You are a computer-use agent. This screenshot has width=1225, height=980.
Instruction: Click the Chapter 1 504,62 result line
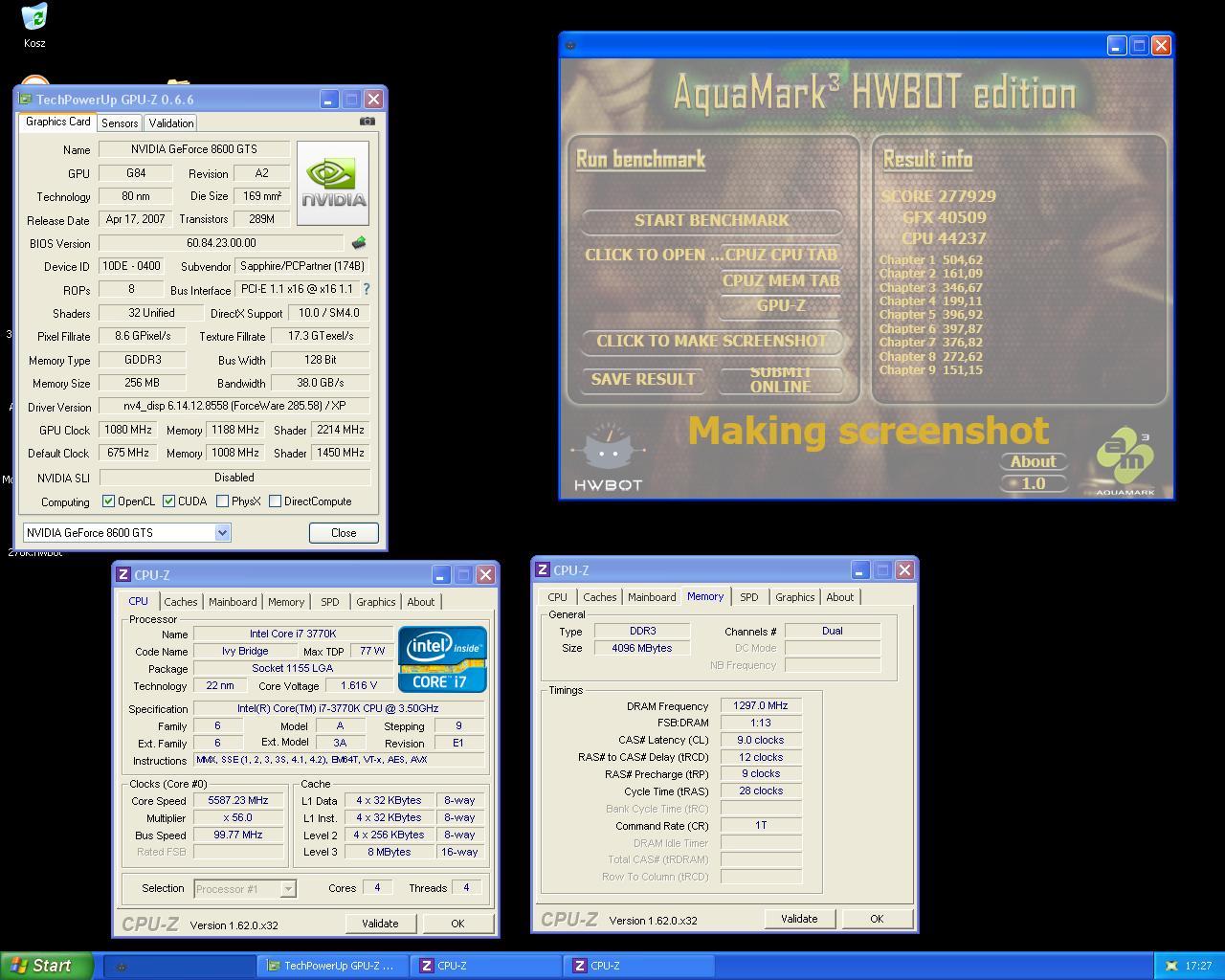[931, 259]
